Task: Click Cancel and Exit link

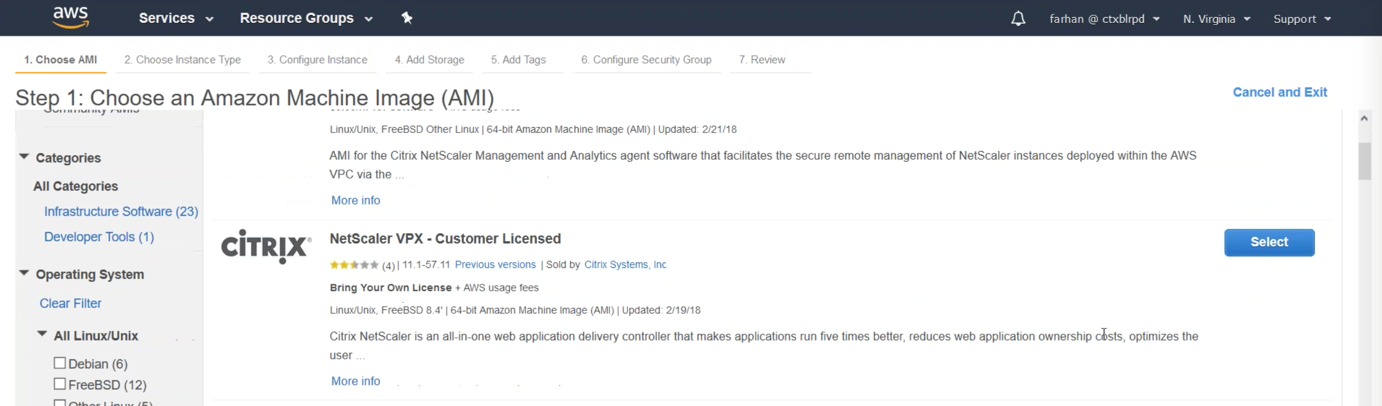Action: click(x=1279, y=92)
